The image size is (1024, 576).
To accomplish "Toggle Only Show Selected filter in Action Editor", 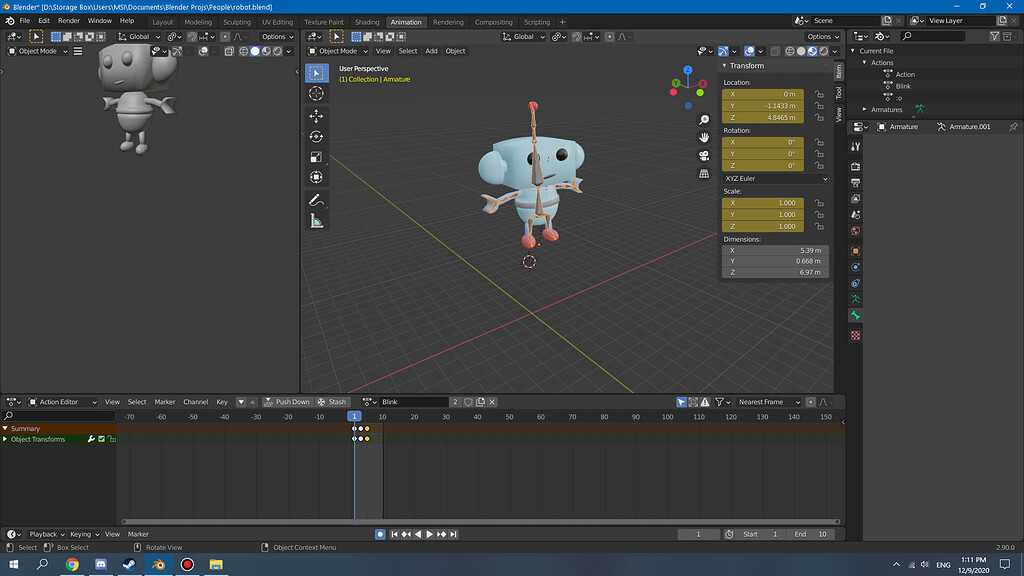I will 681,402.
